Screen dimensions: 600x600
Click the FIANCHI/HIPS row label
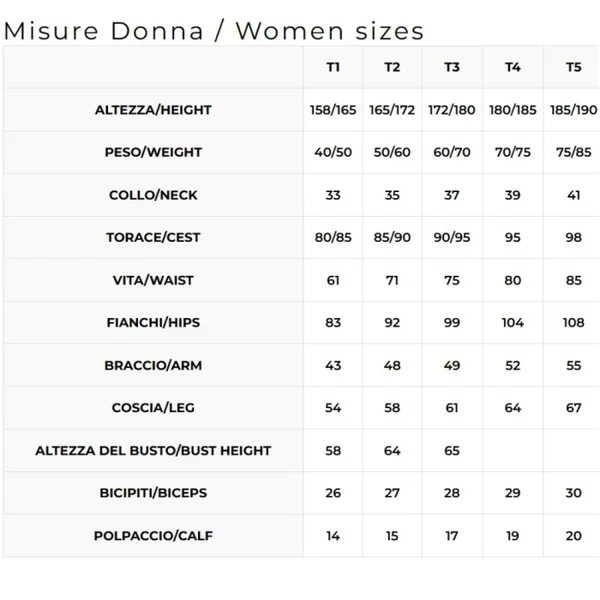(154, 323)
